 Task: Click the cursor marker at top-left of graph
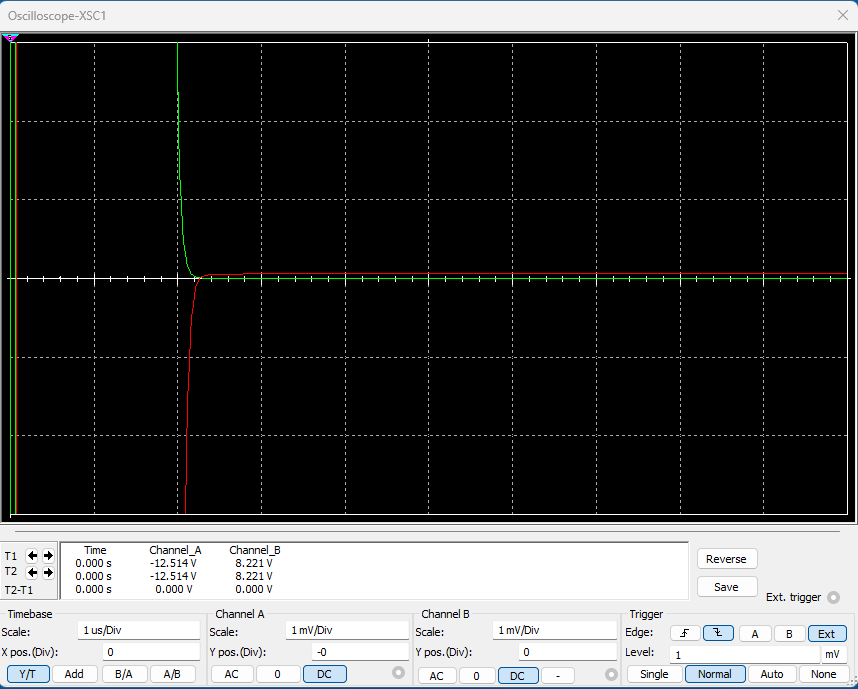point(11,38)
